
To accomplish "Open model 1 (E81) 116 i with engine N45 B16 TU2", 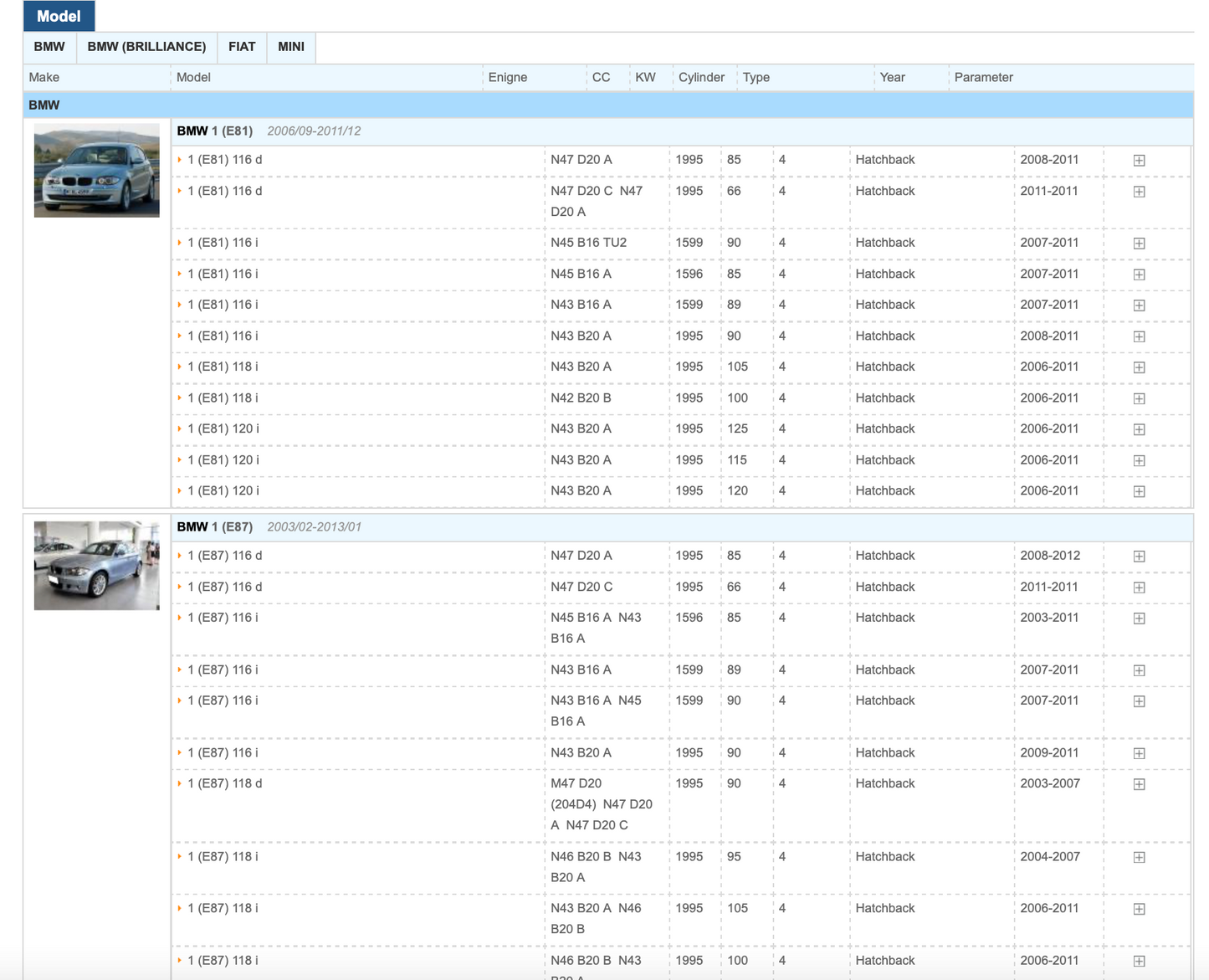I will (223, 242).
